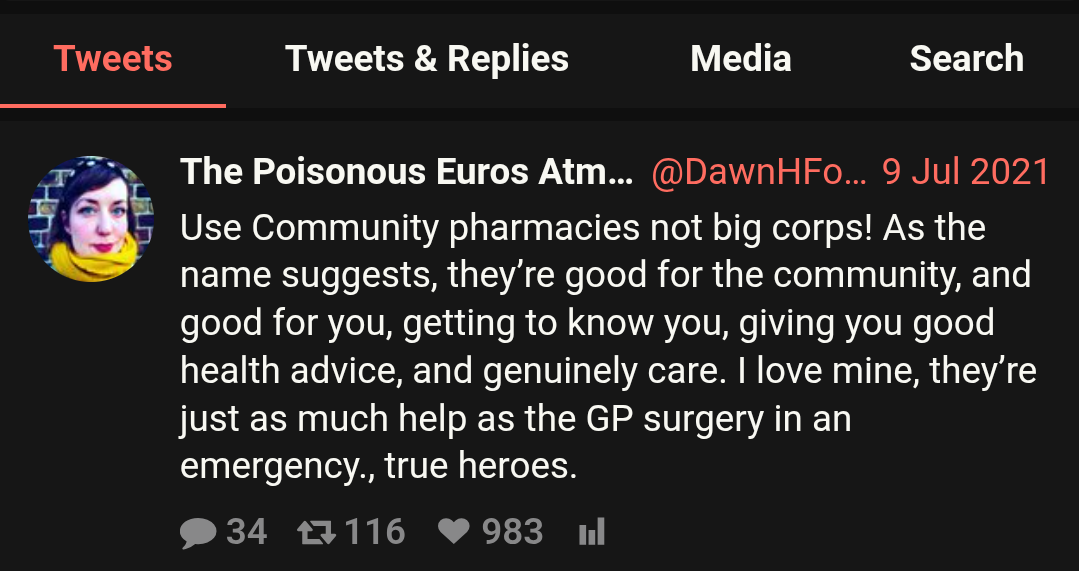Image resolution: width=1079 pixels, height=571 pixels.
Task: Click the tweet text about Community pharmacies
Action: pos(609,347)
